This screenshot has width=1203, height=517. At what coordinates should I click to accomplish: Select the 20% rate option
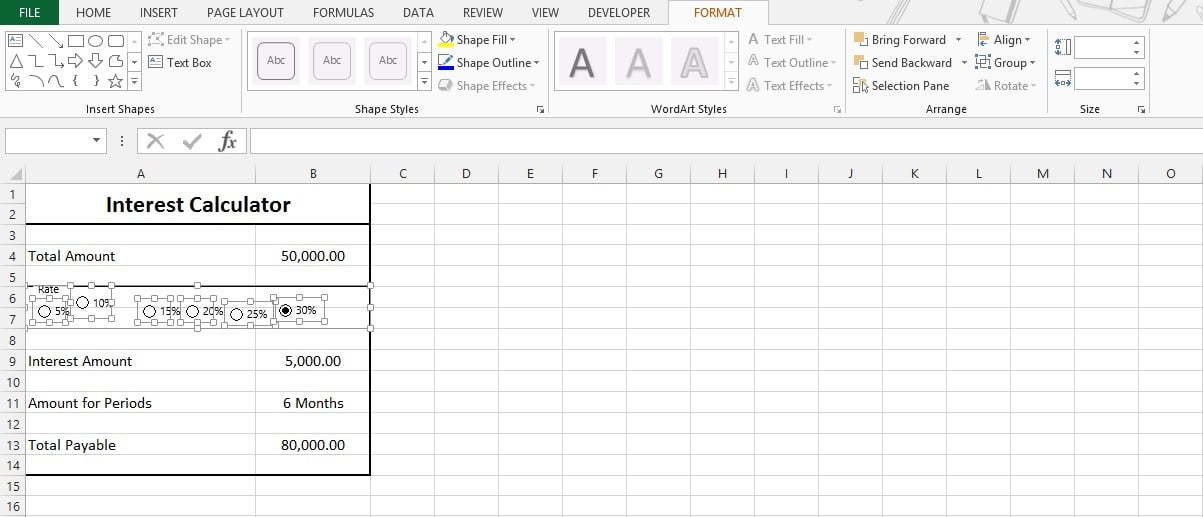click(193, 312)
